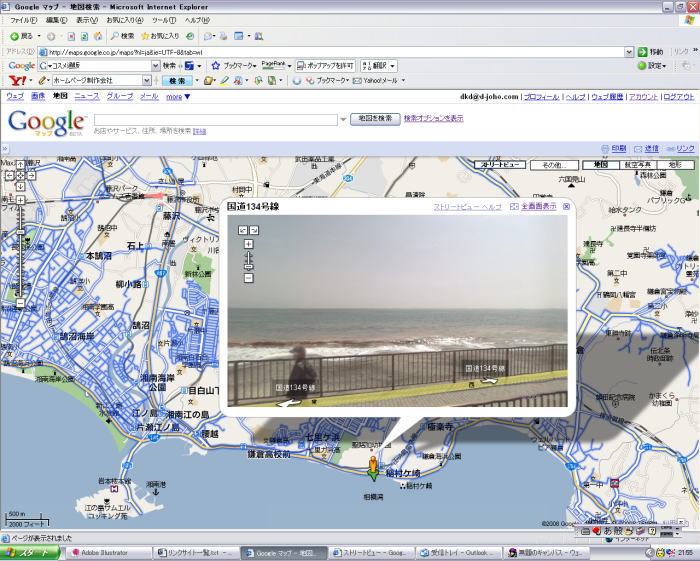Open the 表示(V) menu
Image resolution: width=700 pixels, height=561 pixels.
[87, 20]
